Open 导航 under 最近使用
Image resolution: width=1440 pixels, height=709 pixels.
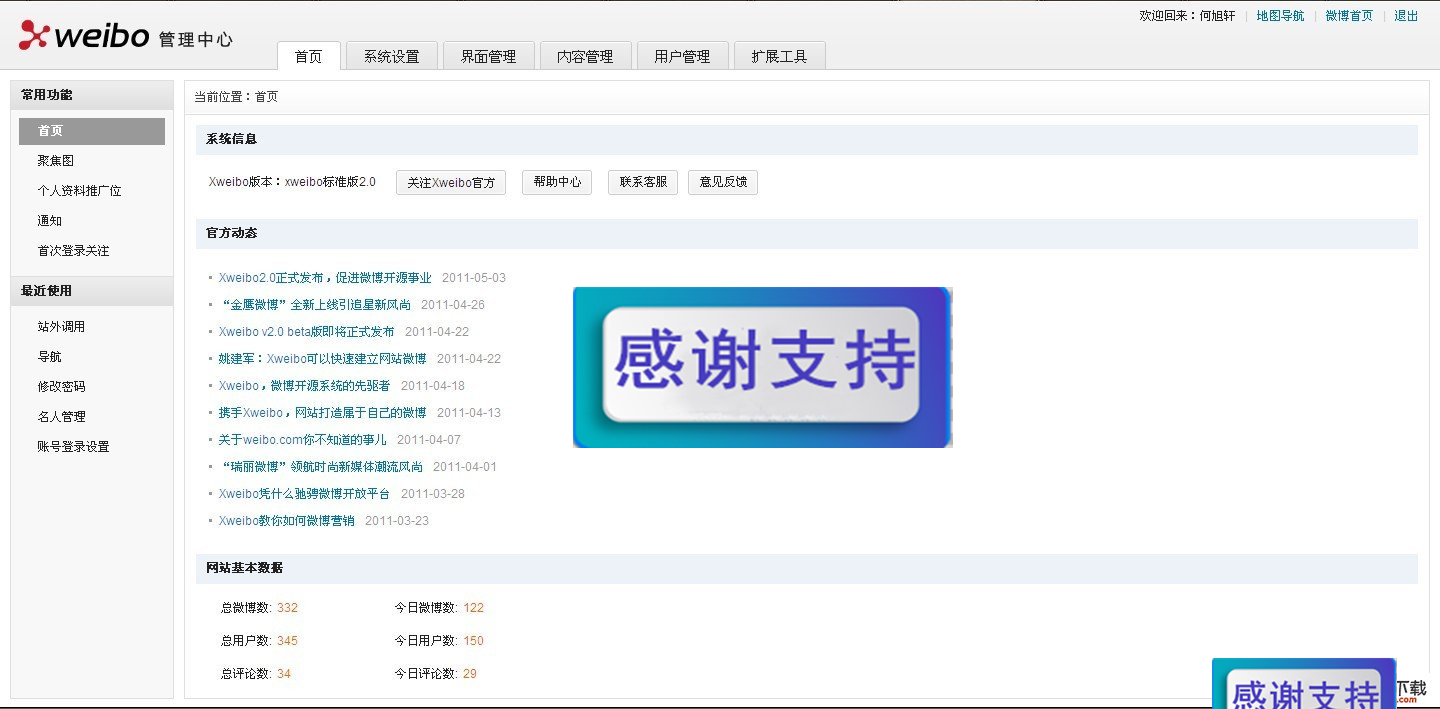point(50,357)
